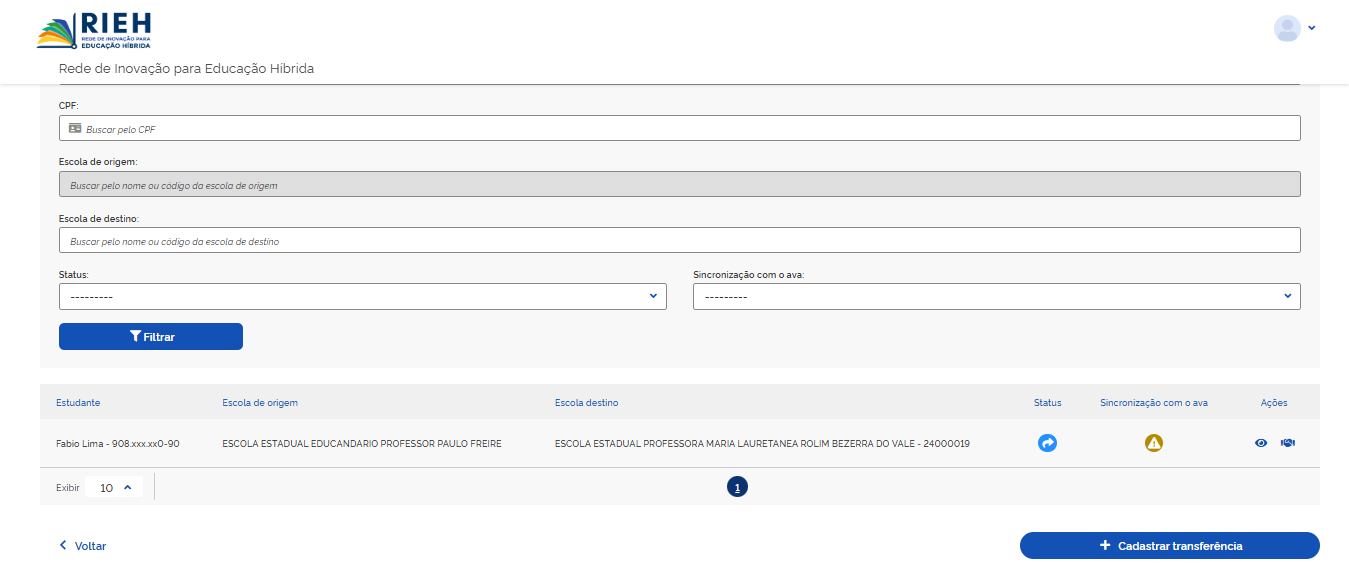Click the Status column header in the table
This screenshot has height=575, width=1349.
click(1048, 403)
